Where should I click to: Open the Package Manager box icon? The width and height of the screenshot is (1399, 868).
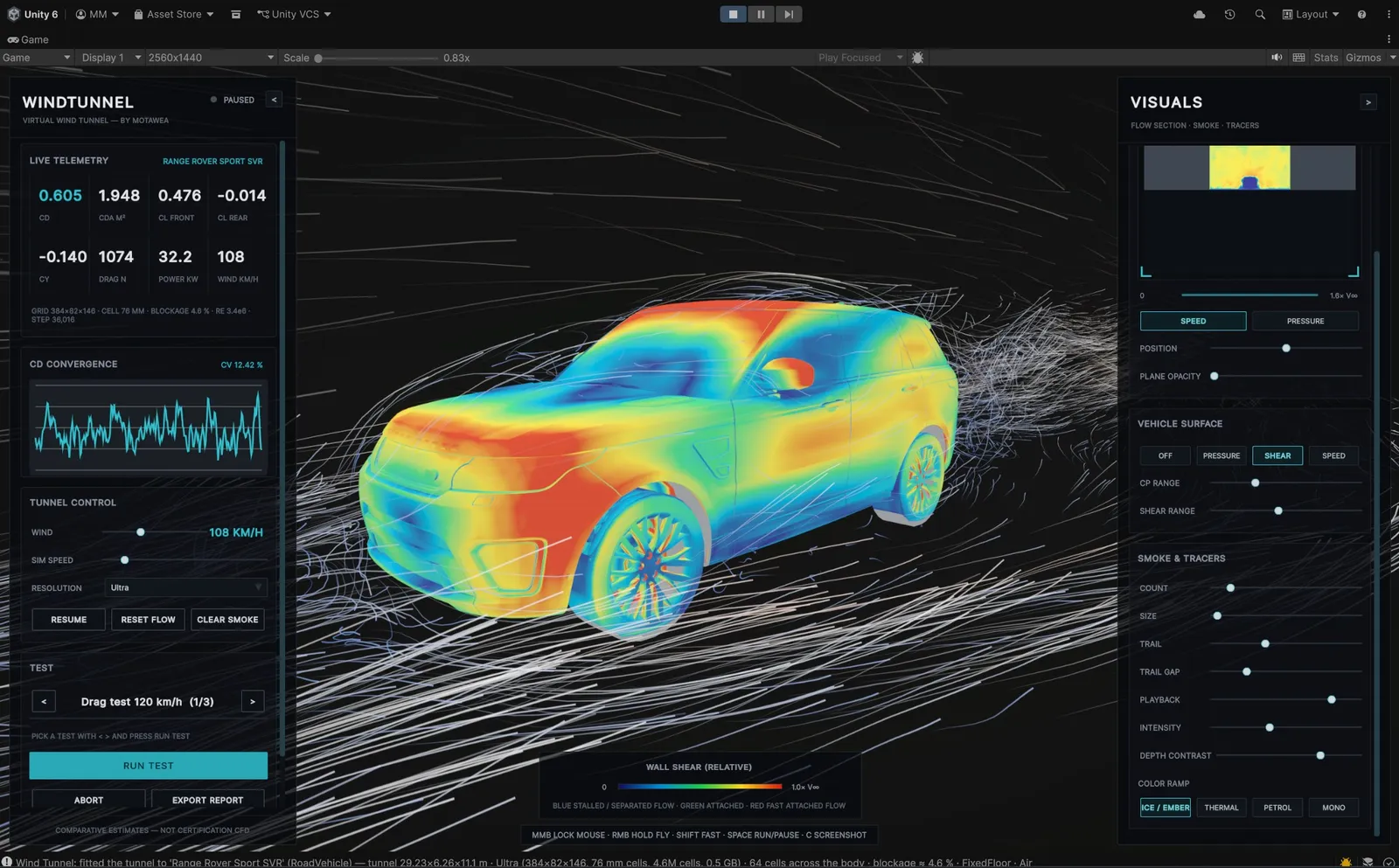pos(236,14)
